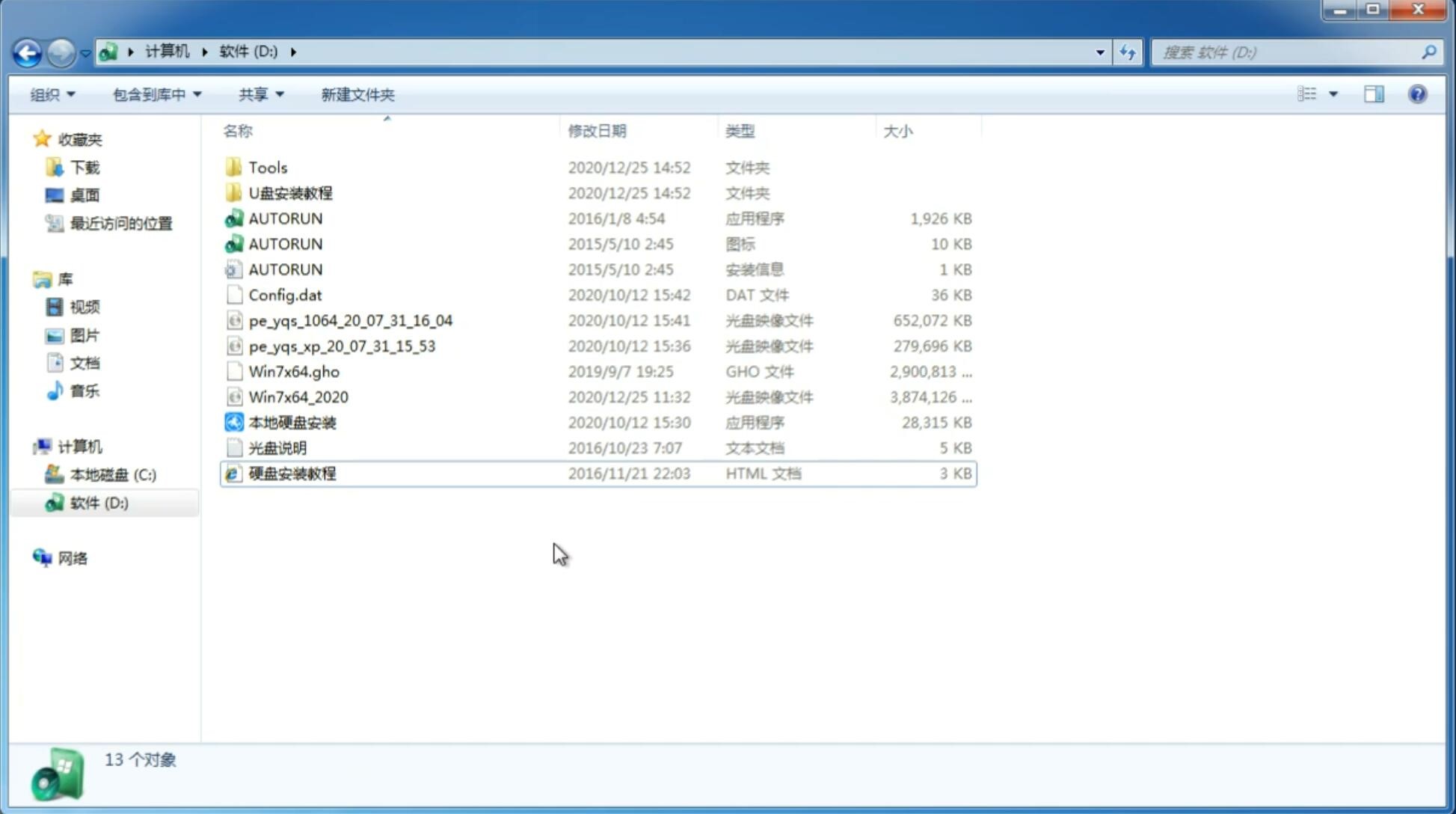Open Win7x64_2020 disc image file
The image size is (1456, 814).
pos(298,397)
